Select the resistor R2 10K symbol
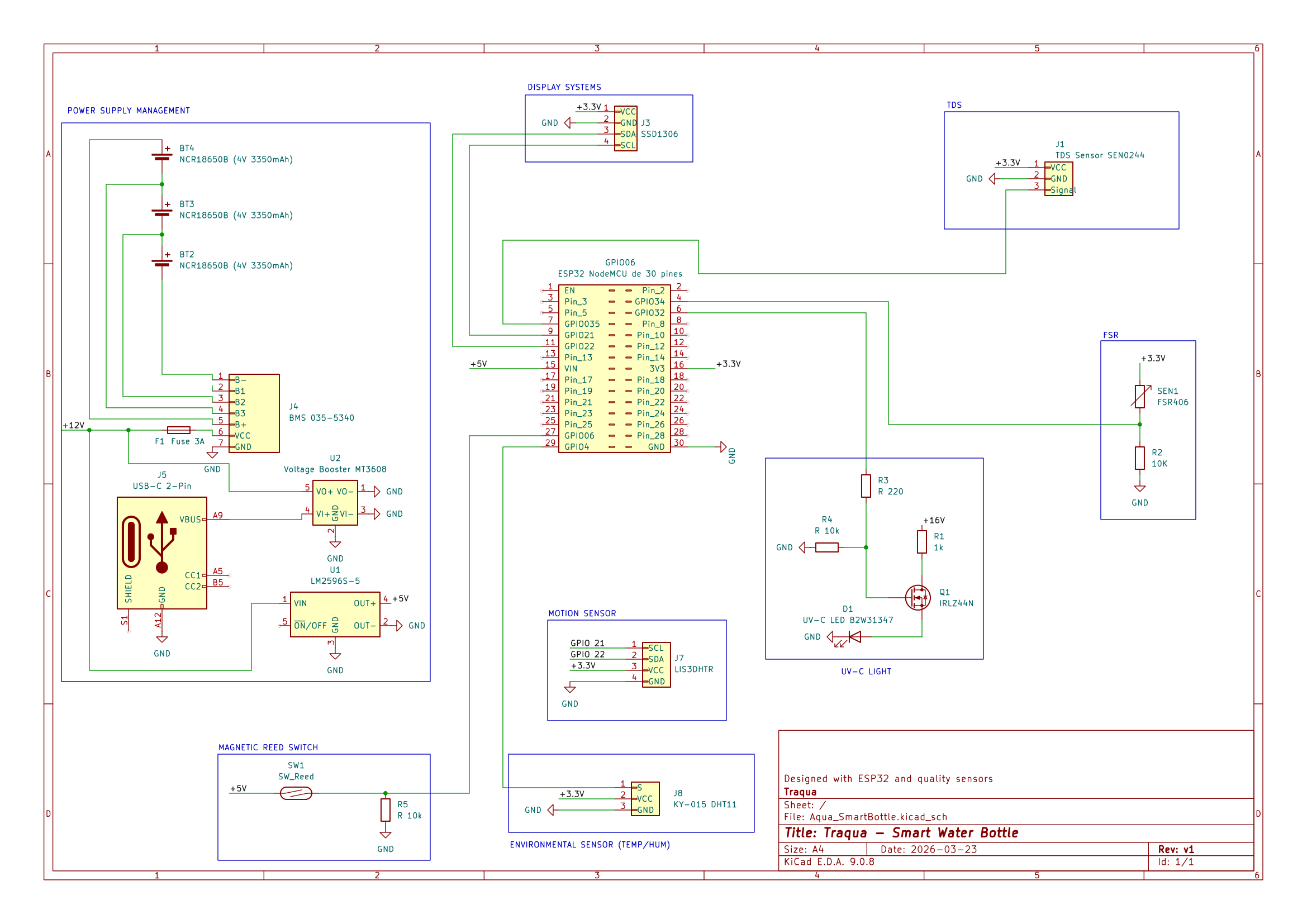This screenshot has height=924, width=1307. pyautogui.click(x=1139, y=458)
